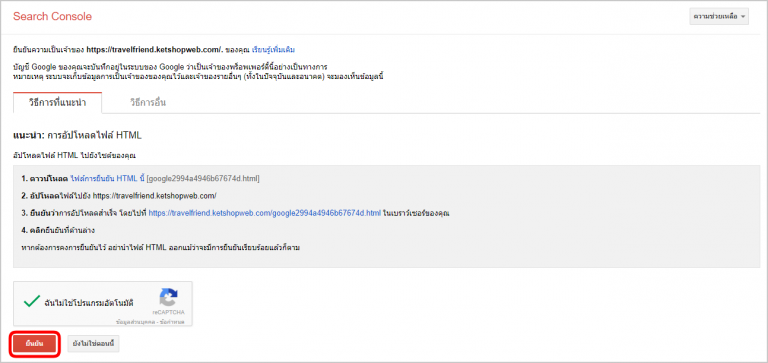Screen dimensions: 768x363
Task: Select the วิธีการที่แนะนำ tab
Action: click(x=58, y=103)
